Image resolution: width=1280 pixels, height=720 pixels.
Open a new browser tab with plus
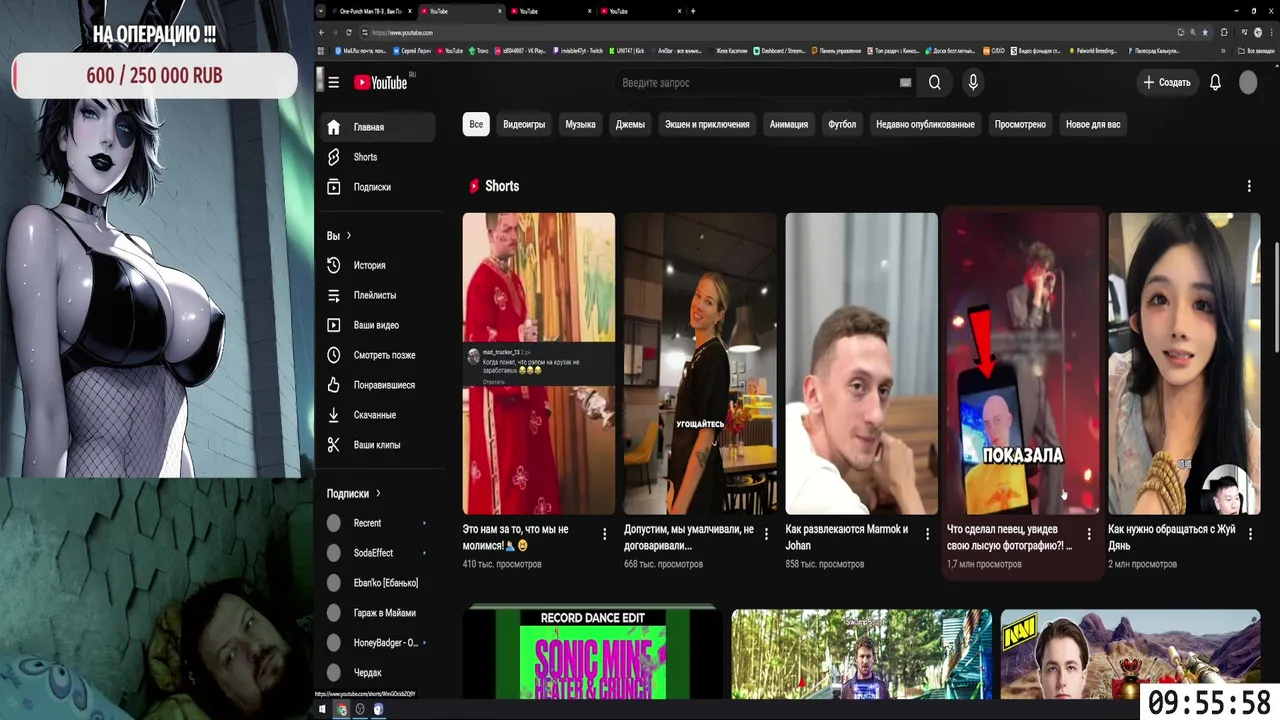point(693,11)
